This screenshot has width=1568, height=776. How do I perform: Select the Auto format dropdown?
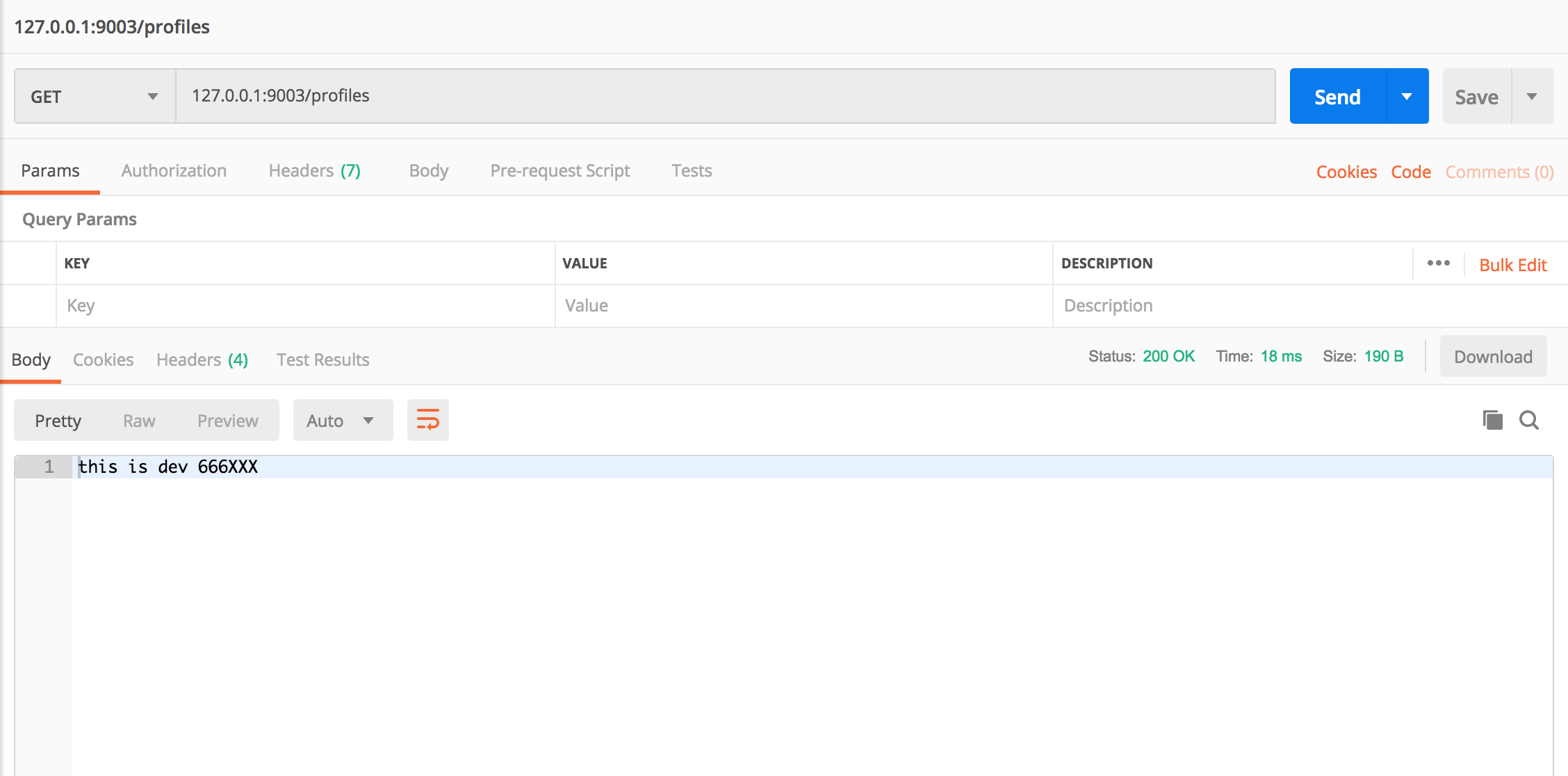(x=339, y=420)
